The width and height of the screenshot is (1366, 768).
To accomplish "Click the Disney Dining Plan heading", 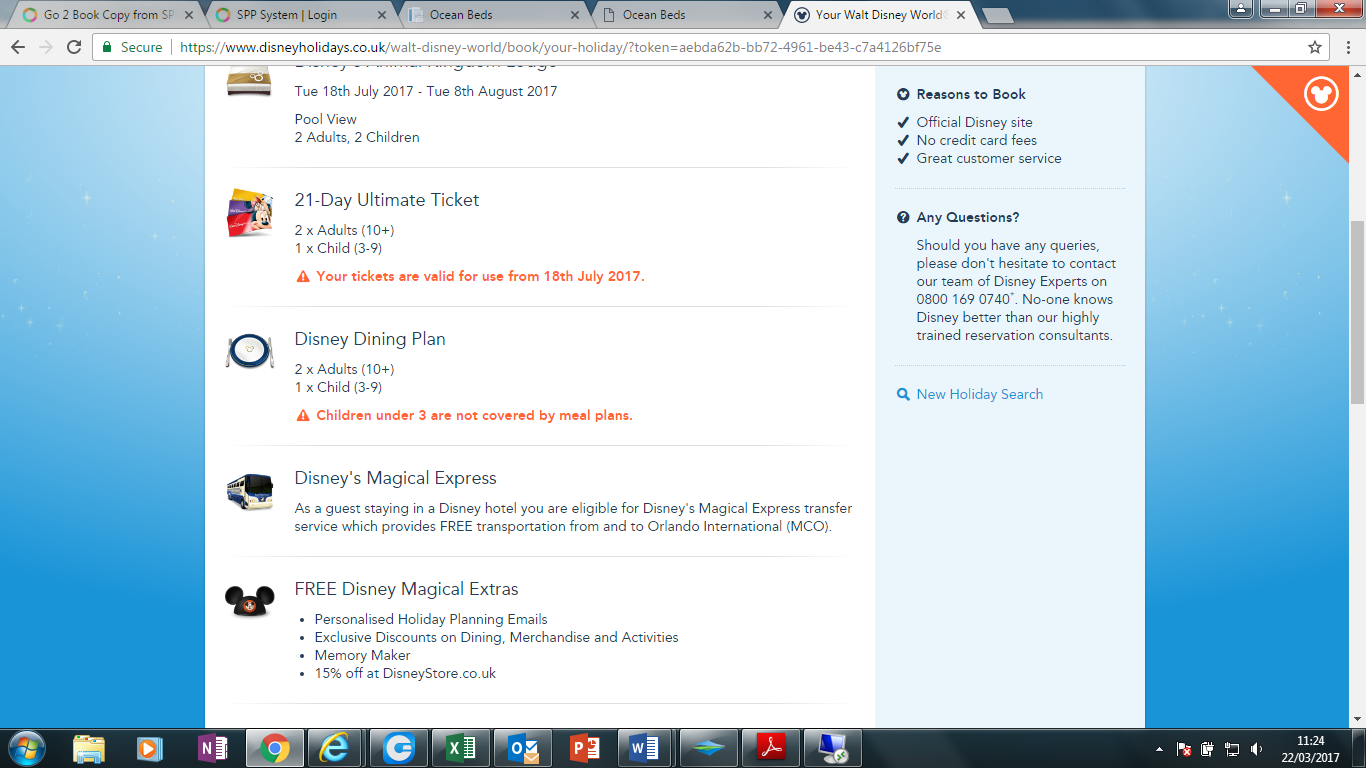I will pyautogui.click(x=370, y=339).
